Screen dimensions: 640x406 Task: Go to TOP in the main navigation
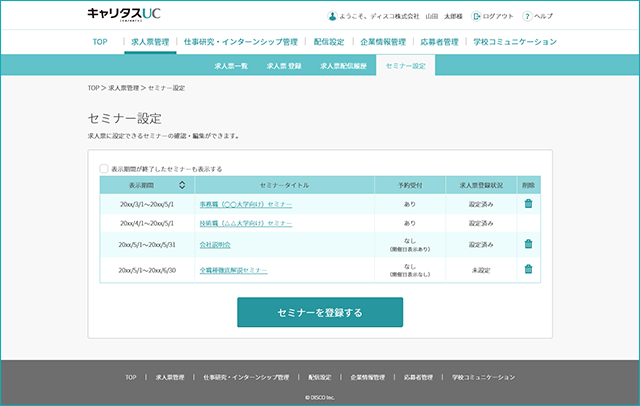100,42
